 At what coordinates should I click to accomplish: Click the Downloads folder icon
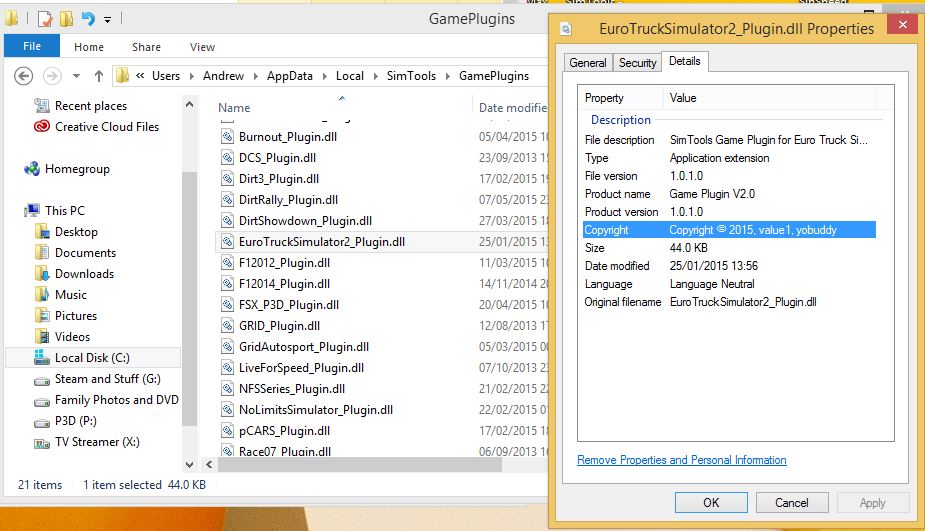coord(42,274)
